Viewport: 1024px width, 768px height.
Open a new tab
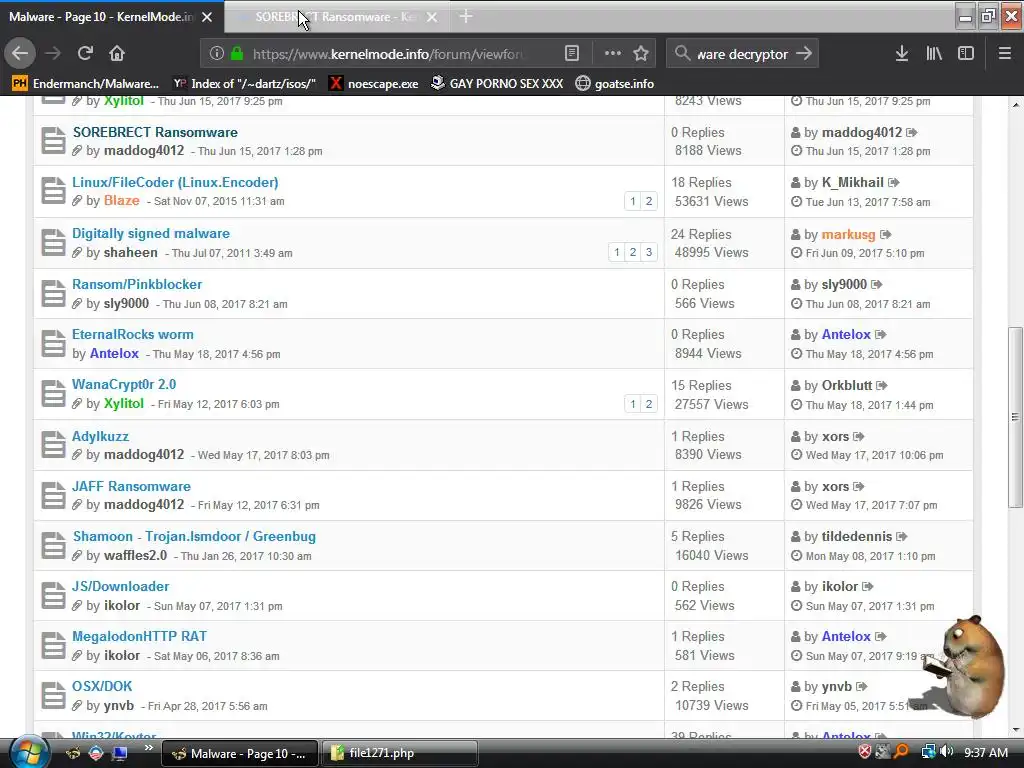point(466,16)
